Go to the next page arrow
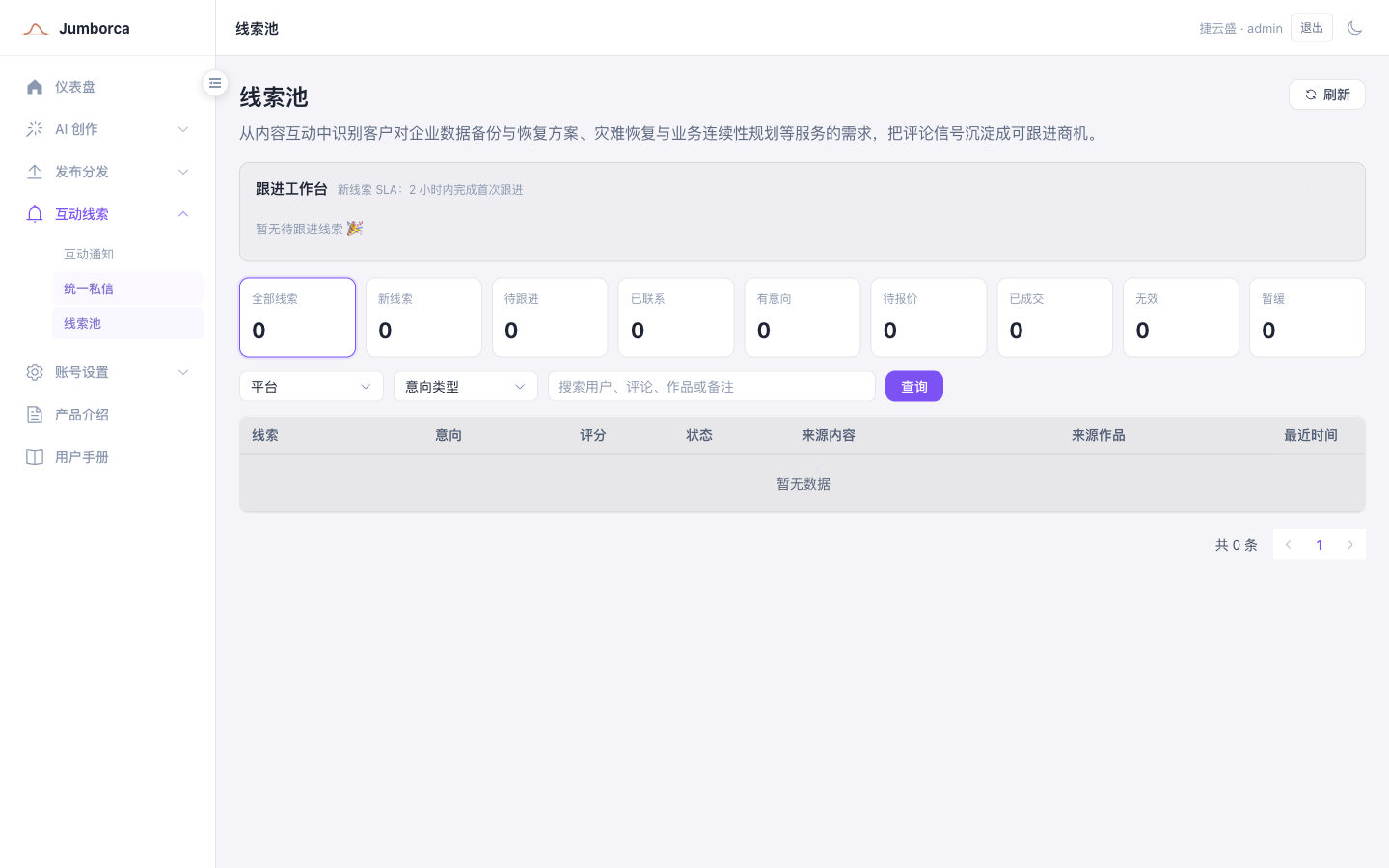The height and width of the screenshot is (868, 1389). (1350, 545)
